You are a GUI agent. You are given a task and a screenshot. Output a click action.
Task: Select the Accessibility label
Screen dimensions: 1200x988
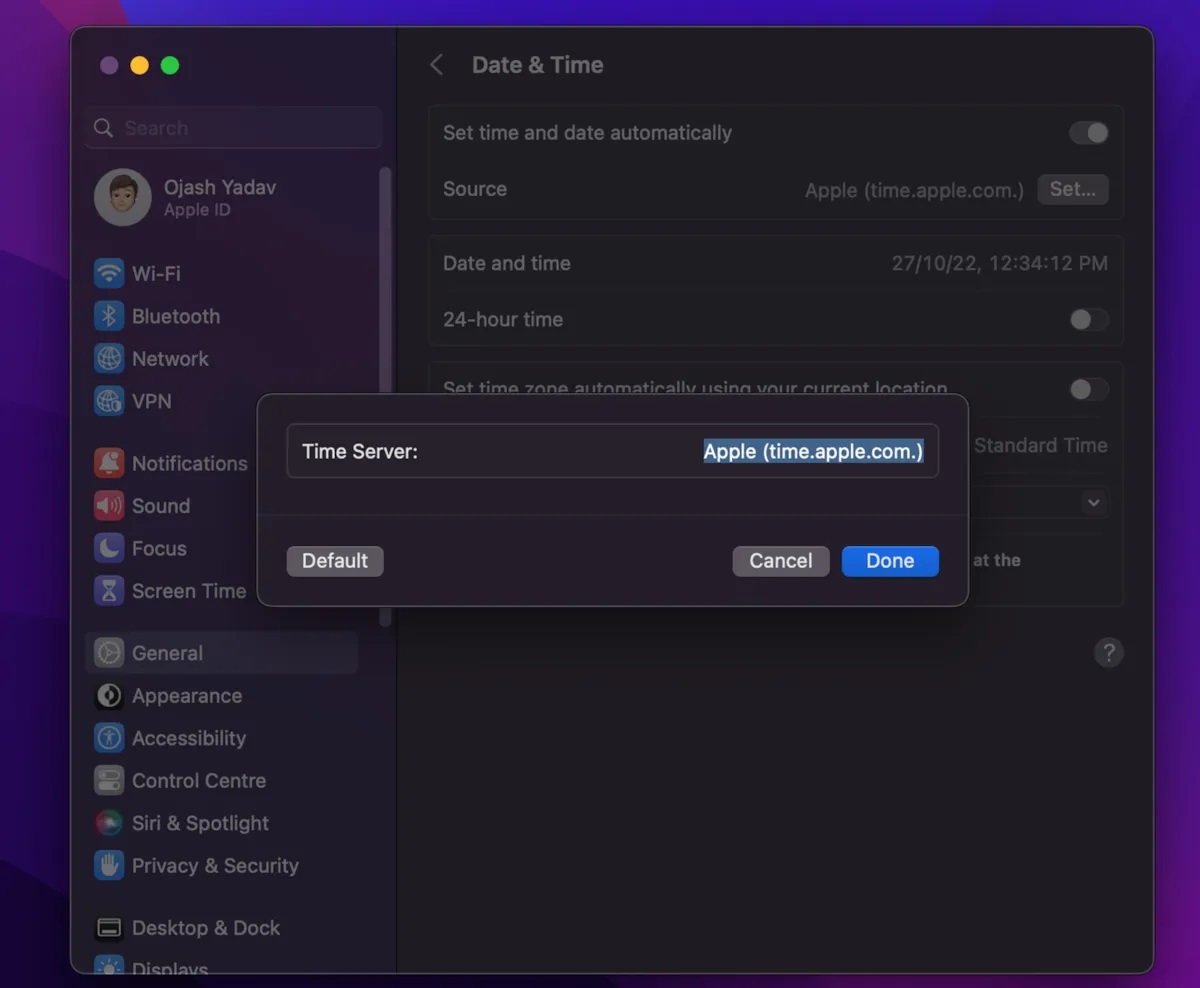click(x=189, y=738)
